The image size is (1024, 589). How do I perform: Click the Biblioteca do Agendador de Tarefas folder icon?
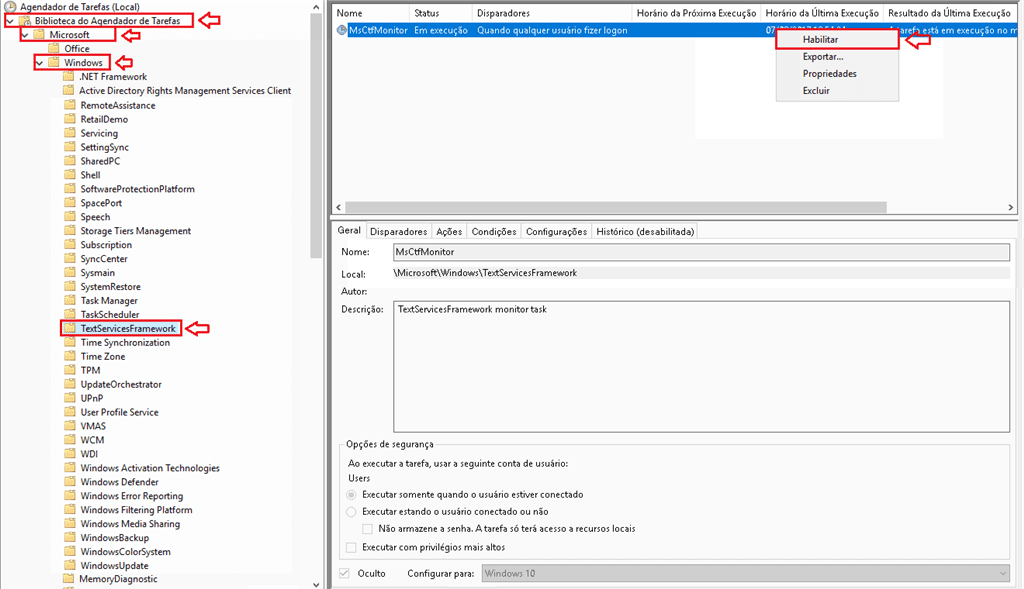point(26,21)
